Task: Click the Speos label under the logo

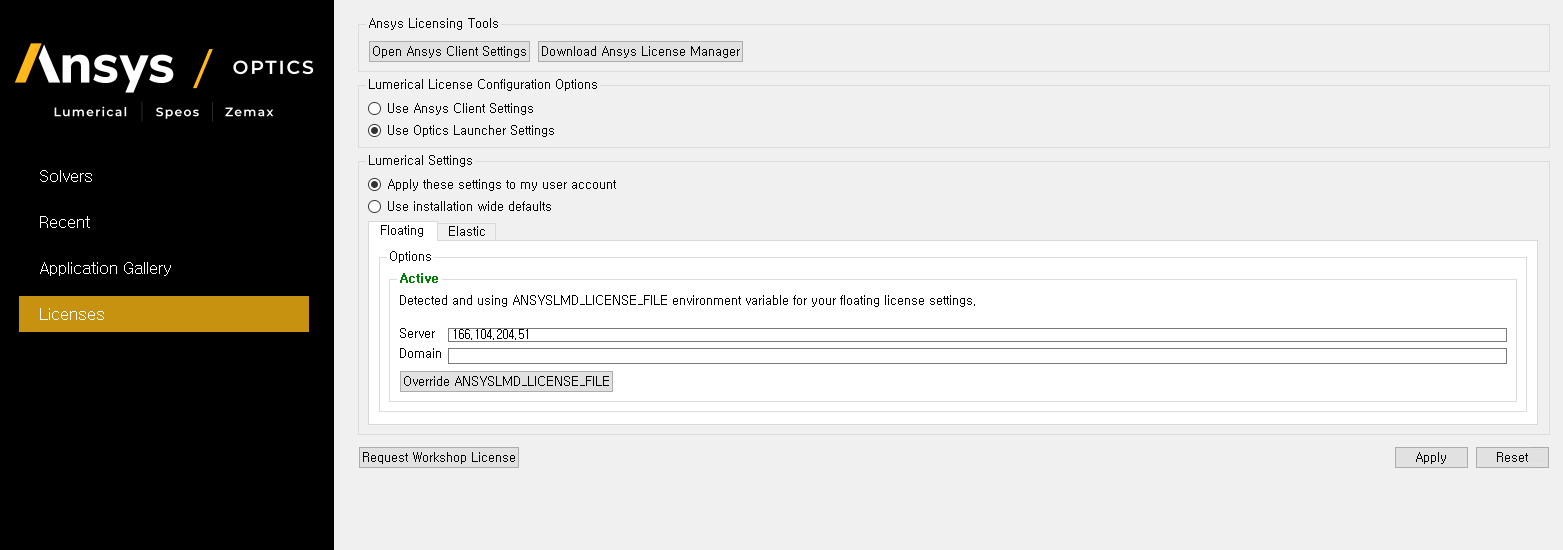Action: point(178,112)
